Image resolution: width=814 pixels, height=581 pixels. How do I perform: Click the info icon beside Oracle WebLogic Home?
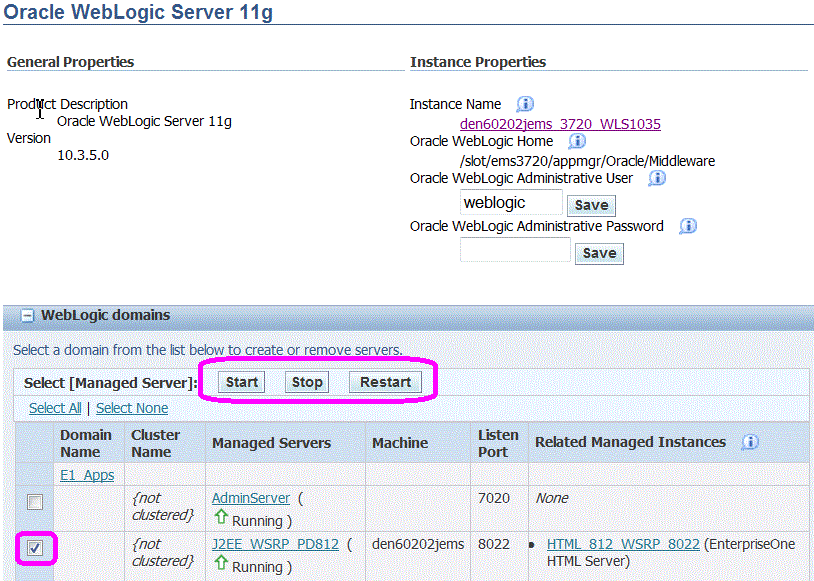pos(577,141)
